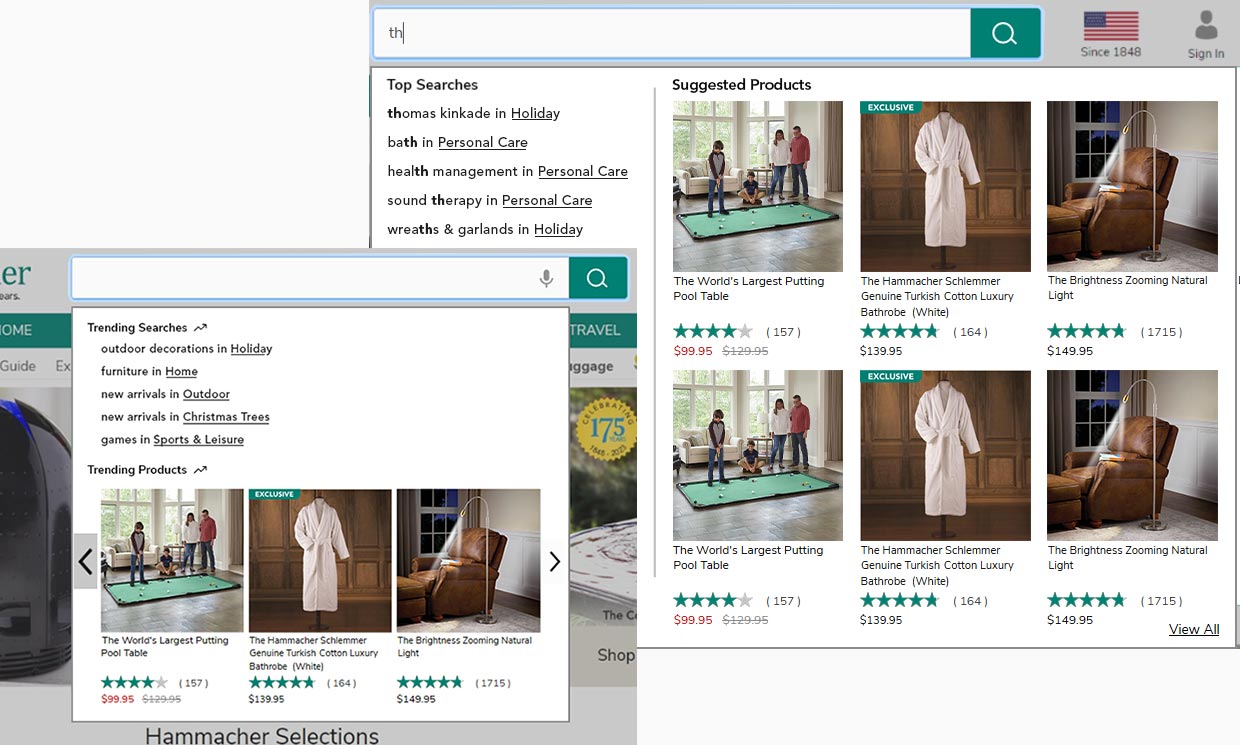Open 'outdoor decorations in Holiday' trending search
Screen dimensions: 1240x745
186,349
